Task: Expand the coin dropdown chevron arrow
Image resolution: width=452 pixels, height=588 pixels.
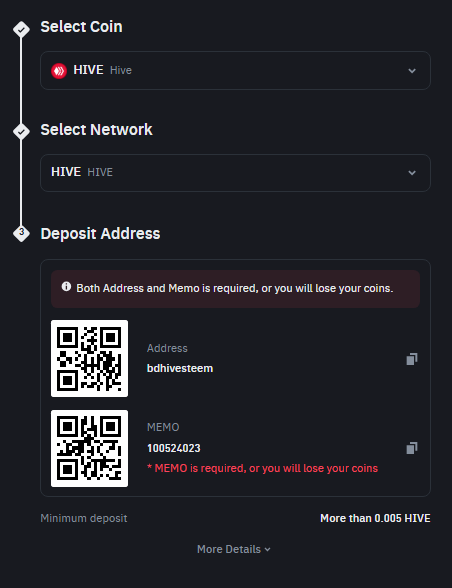Action: [412, 71]
